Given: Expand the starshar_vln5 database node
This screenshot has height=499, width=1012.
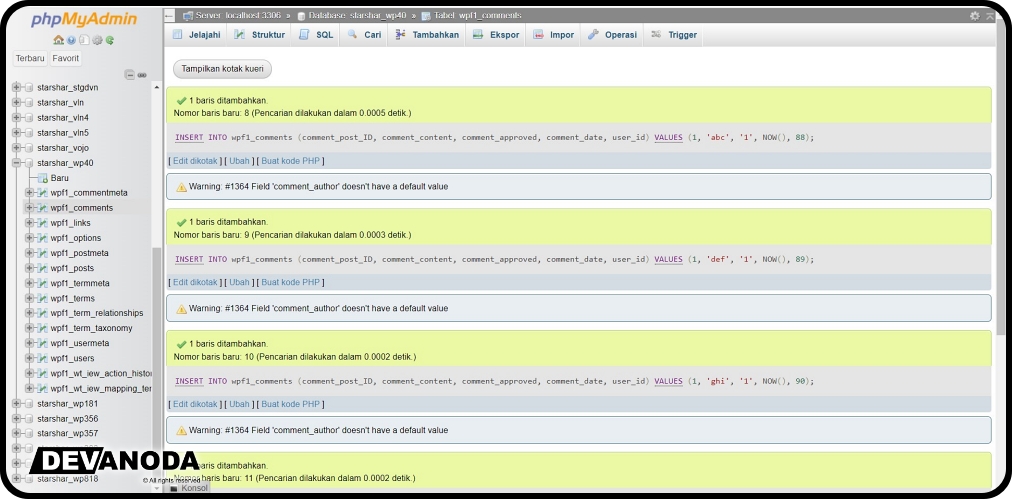Looking at the screenshot, I should point(17,132).
